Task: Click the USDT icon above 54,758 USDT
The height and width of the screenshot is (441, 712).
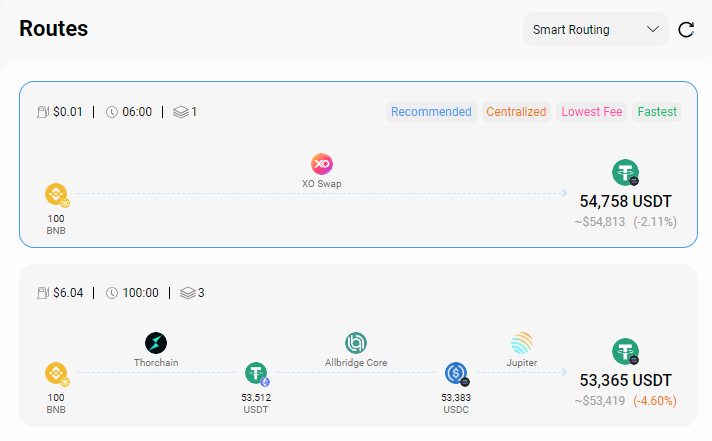Action: click(625, 173)
